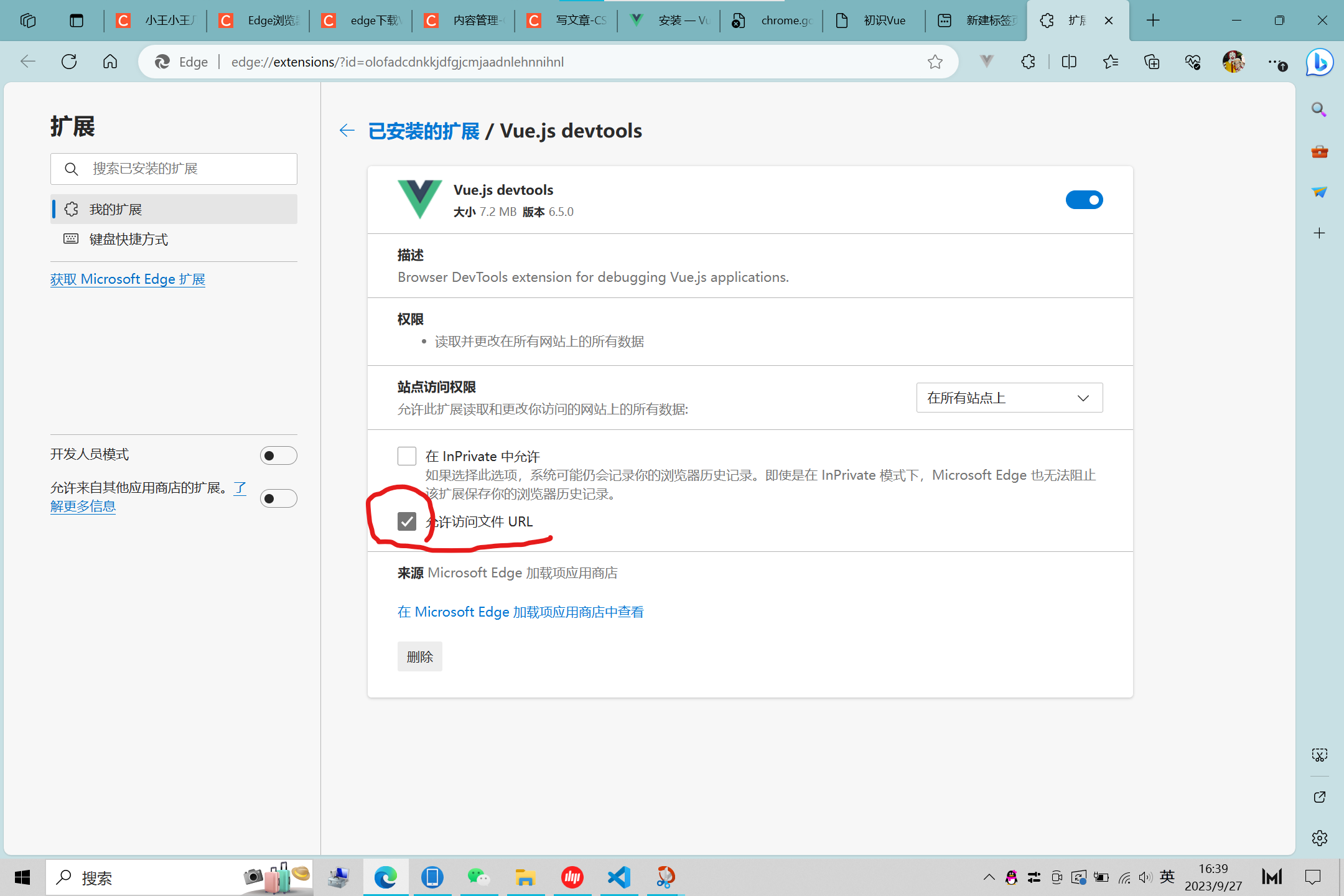
Task: Open Bing Copilot sidebar button
Action: point(1320,62)
